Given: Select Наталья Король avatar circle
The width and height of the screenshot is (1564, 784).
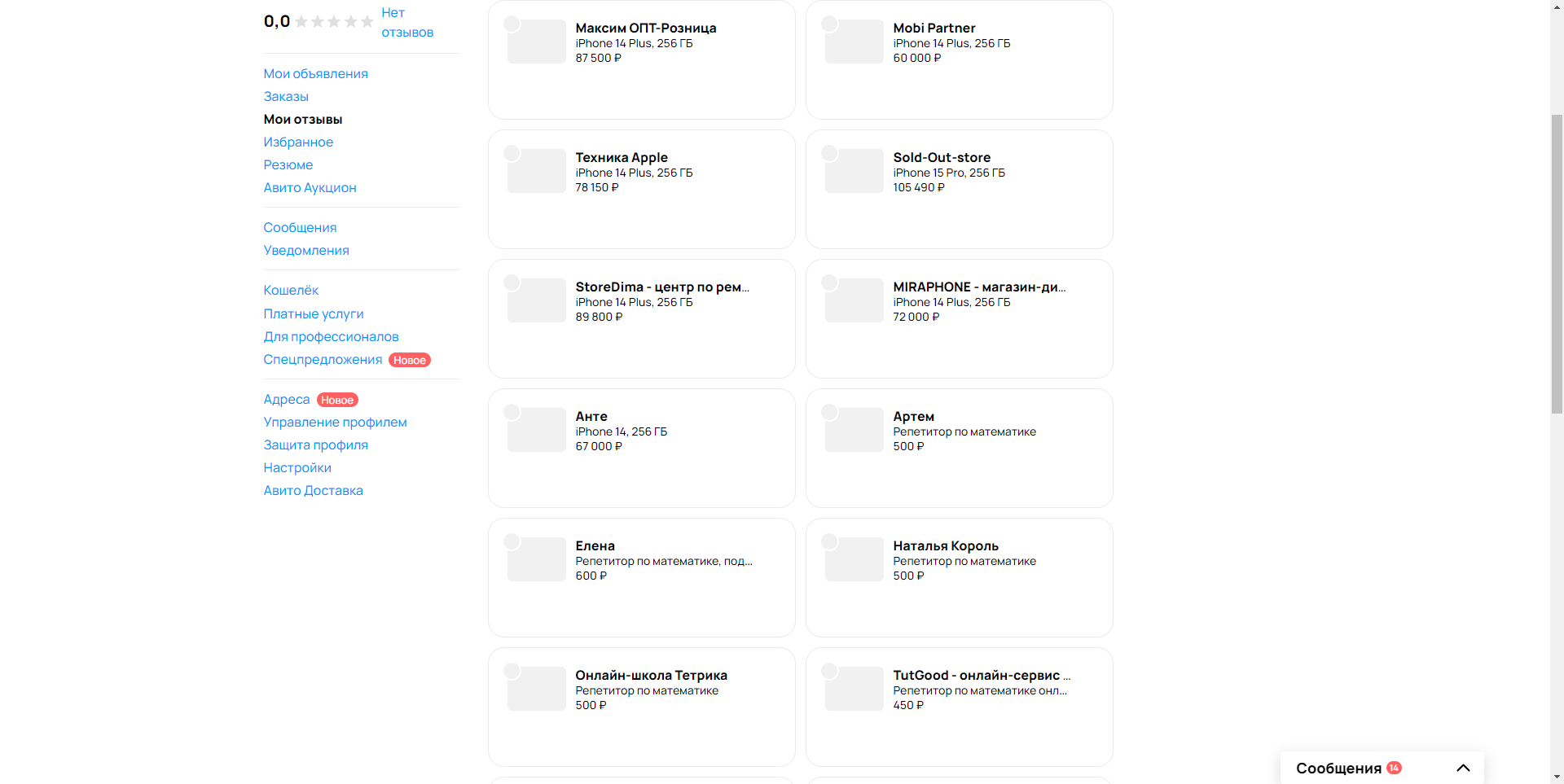Looking at the screenshot, I should [x=829, y=541].
